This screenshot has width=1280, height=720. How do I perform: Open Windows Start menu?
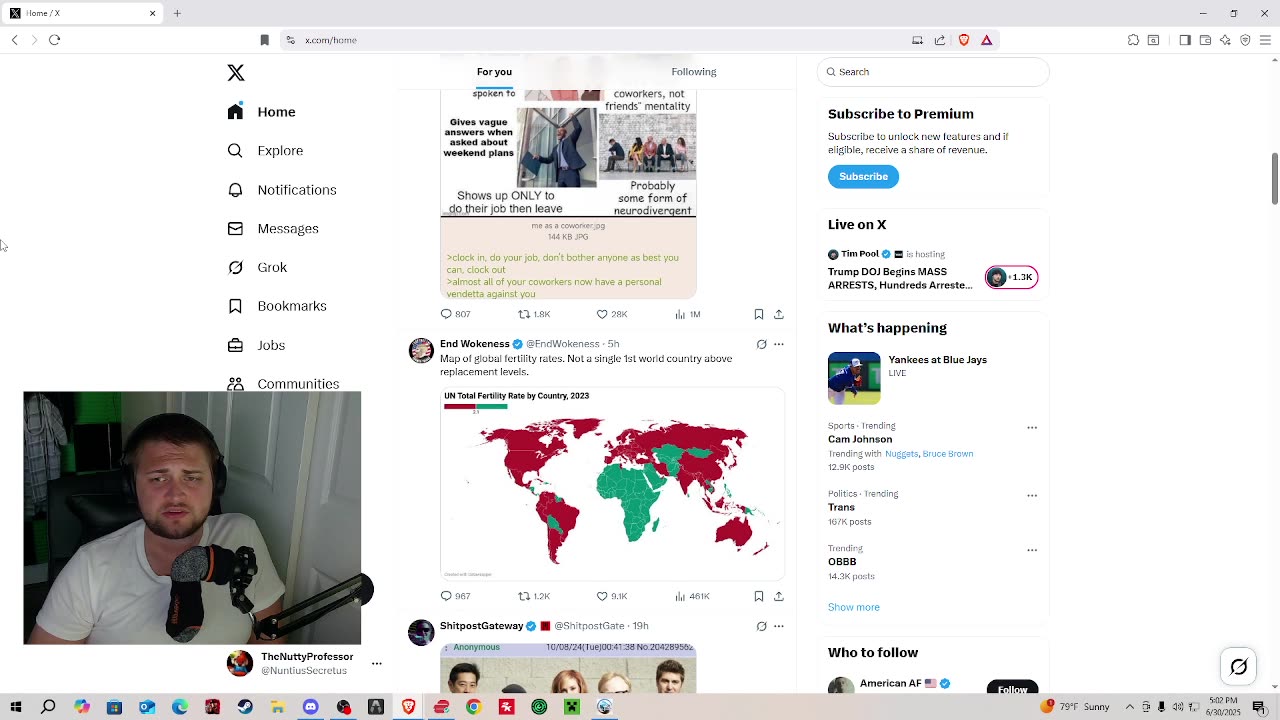pos(16,707)
